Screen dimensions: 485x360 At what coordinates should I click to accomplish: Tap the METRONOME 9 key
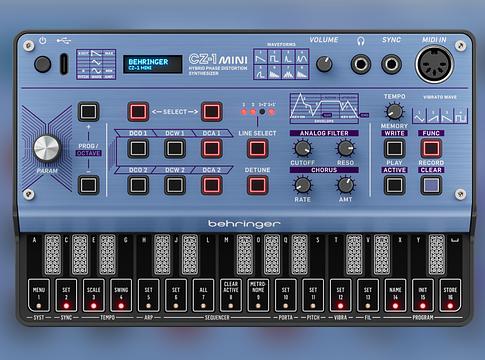pyautogui.click(x=258, y=295)
